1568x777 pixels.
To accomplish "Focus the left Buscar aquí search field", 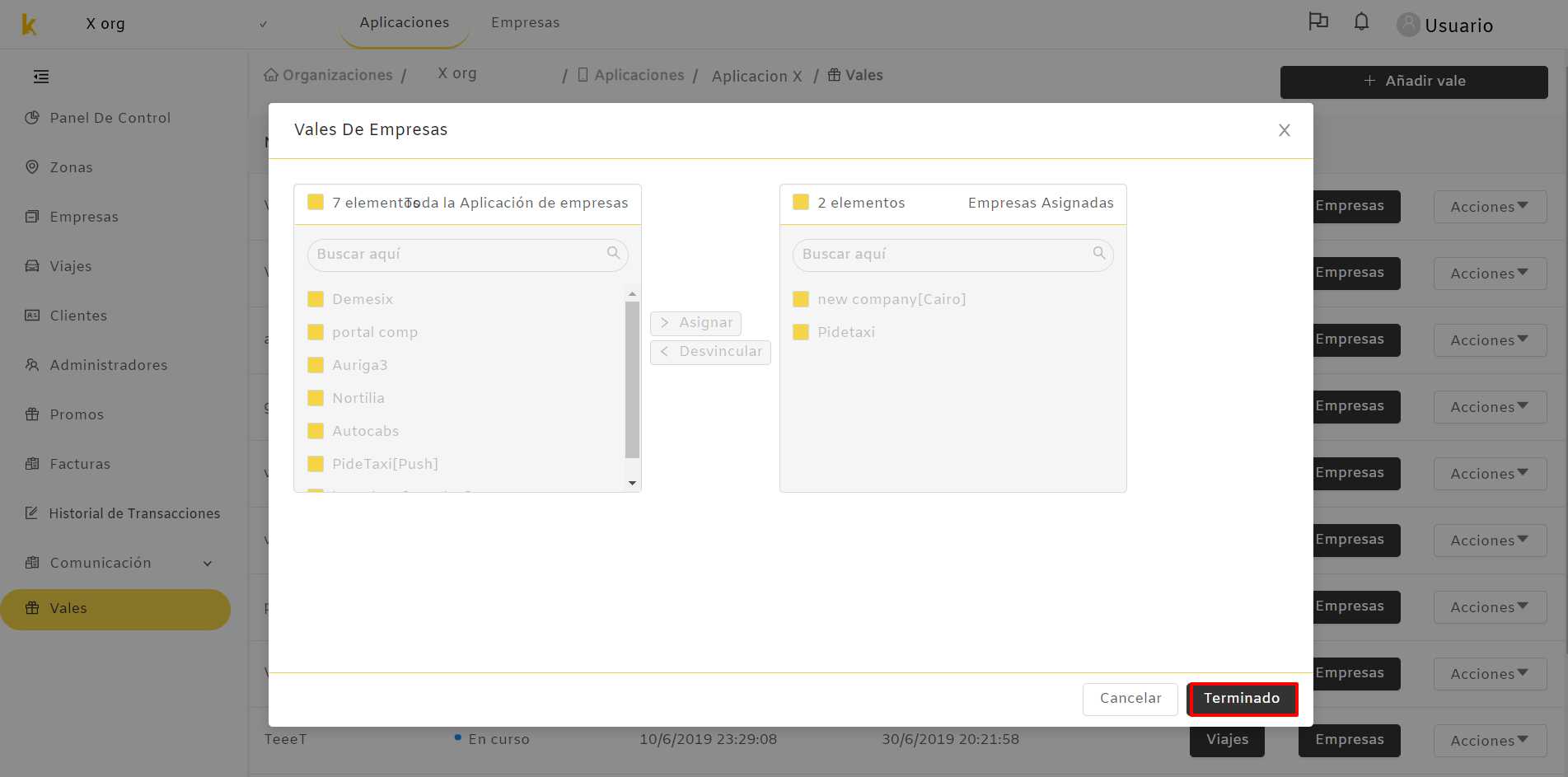I will tap(467, 255).
